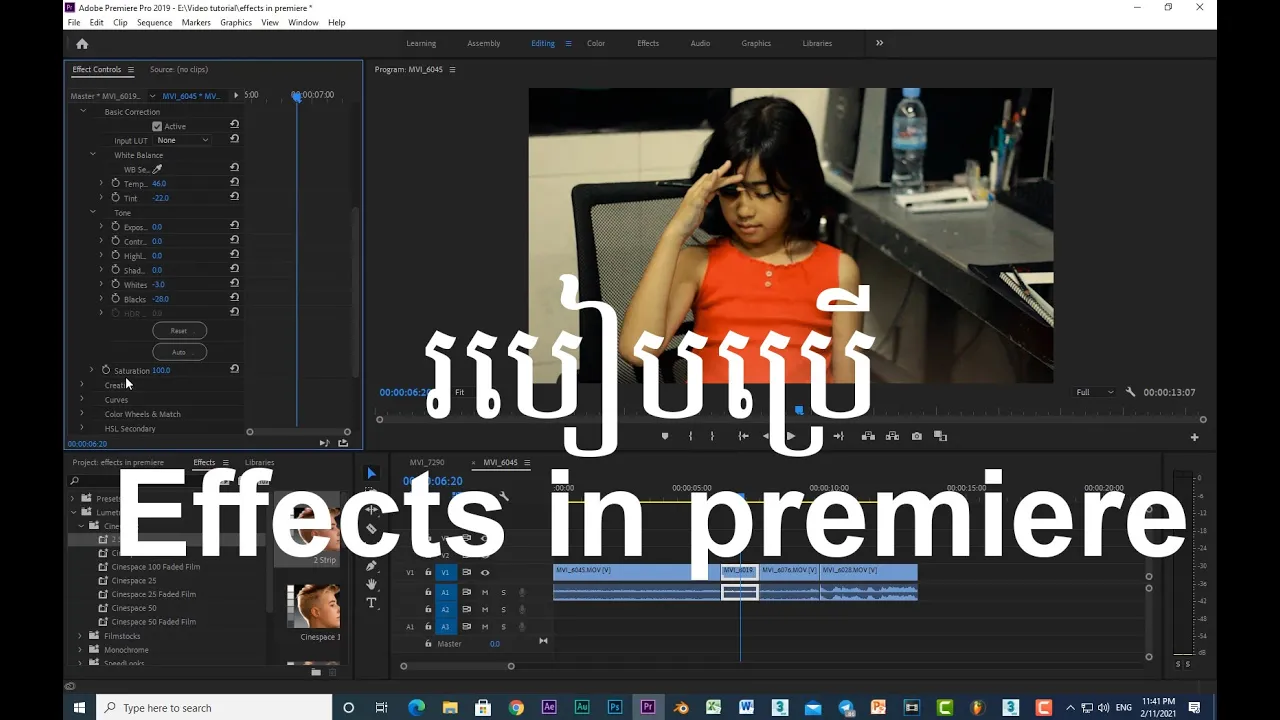Viewport: 1280px width, 720px height.
Task: Switch to the Audio workspace
Action: pyautogui.click(x=700, y=43)
